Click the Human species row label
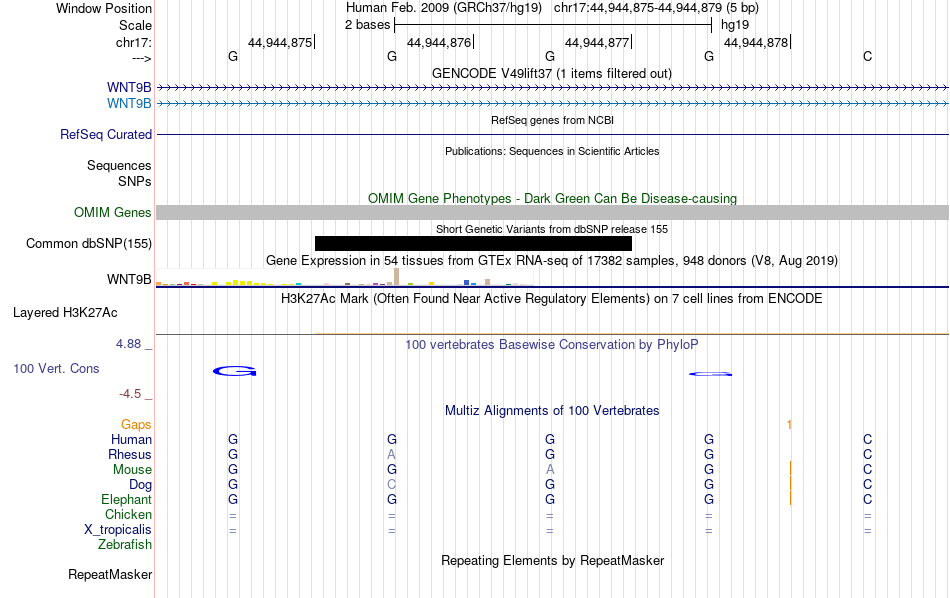The image size is (950, 598). pyautogui.click(x=131, y=439)
